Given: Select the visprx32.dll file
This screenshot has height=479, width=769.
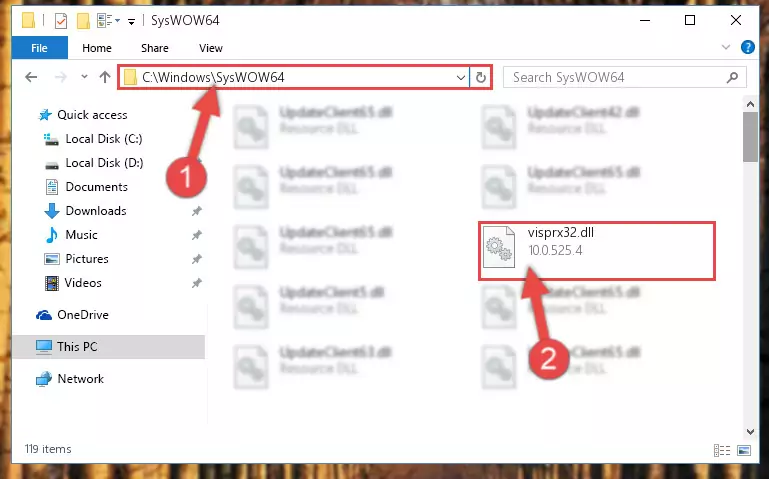Looking at the screenshot, I should tap(597, 251).
